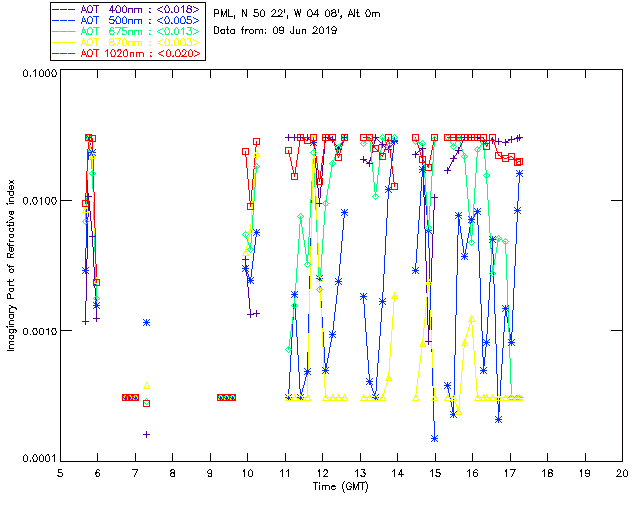The height and width of the screenshot is (512, 640).
Task: Click the x-axis tick label 20
Action: click(622, 473)
